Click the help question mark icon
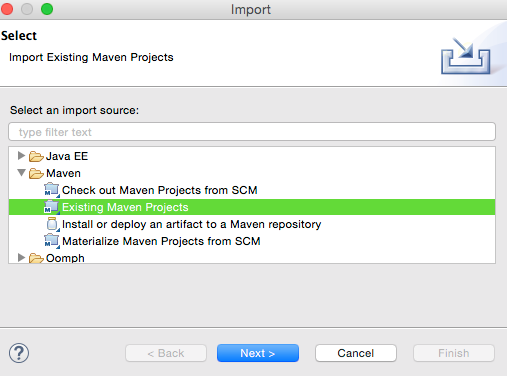Viewport: 507px width, 376px height. click(x=19, y=353)
